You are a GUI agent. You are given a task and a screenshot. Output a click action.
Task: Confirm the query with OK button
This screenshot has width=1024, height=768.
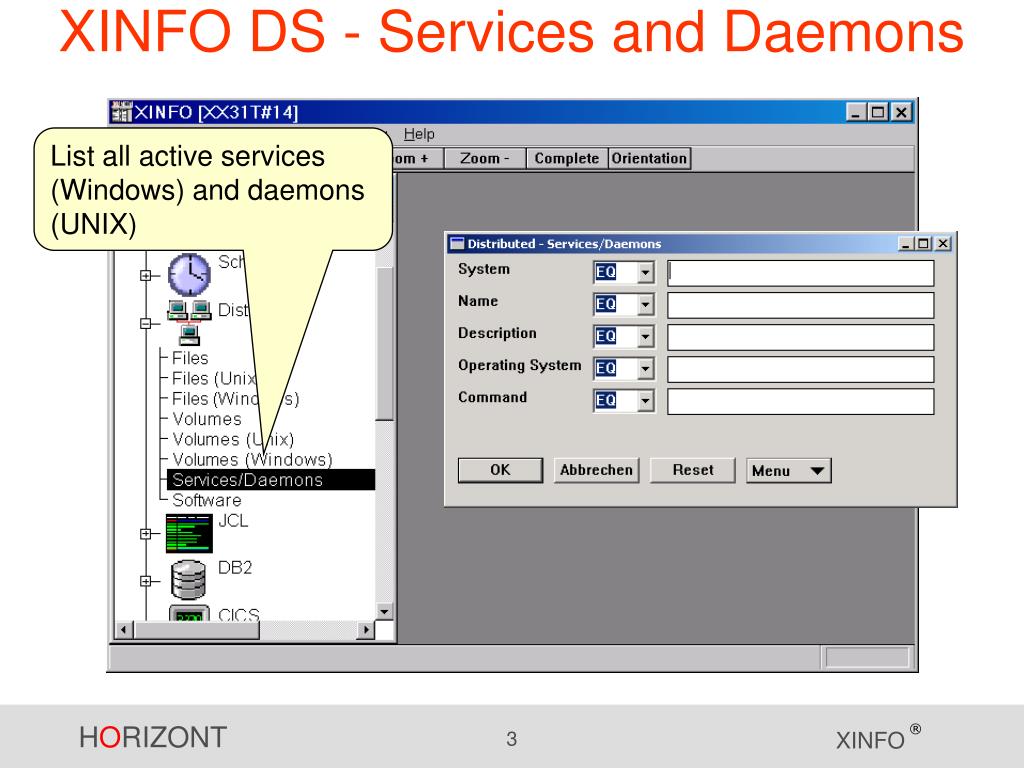coord(500,470)
